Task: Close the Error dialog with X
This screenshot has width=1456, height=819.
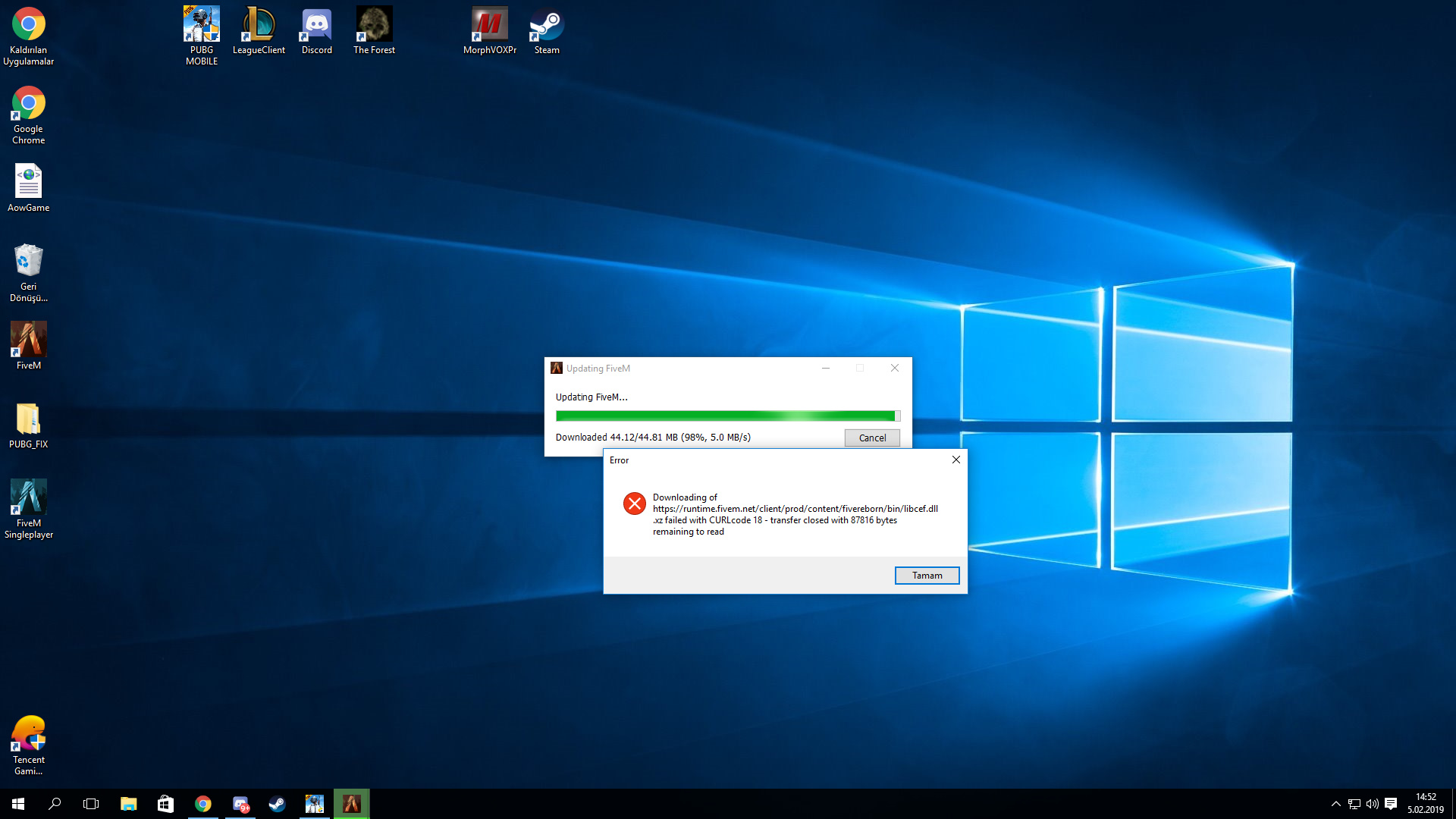Action: point(955,460)
